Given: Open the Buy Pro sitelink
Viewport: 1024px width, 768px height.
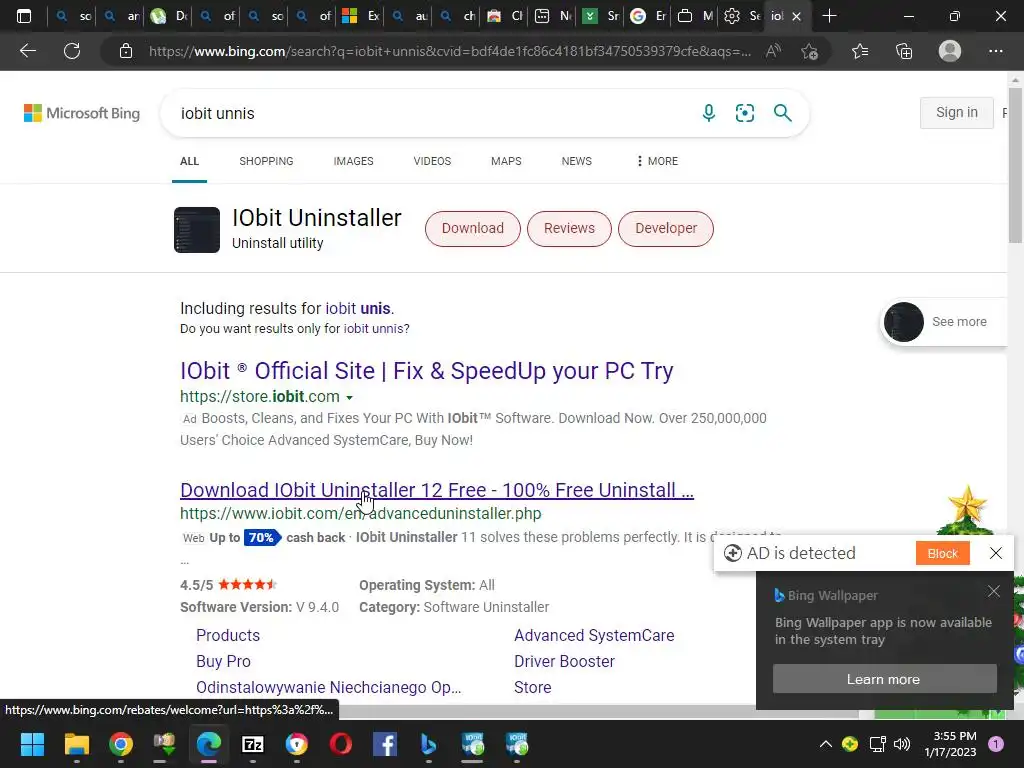Looking at the screenshot, I should point(223,662).
